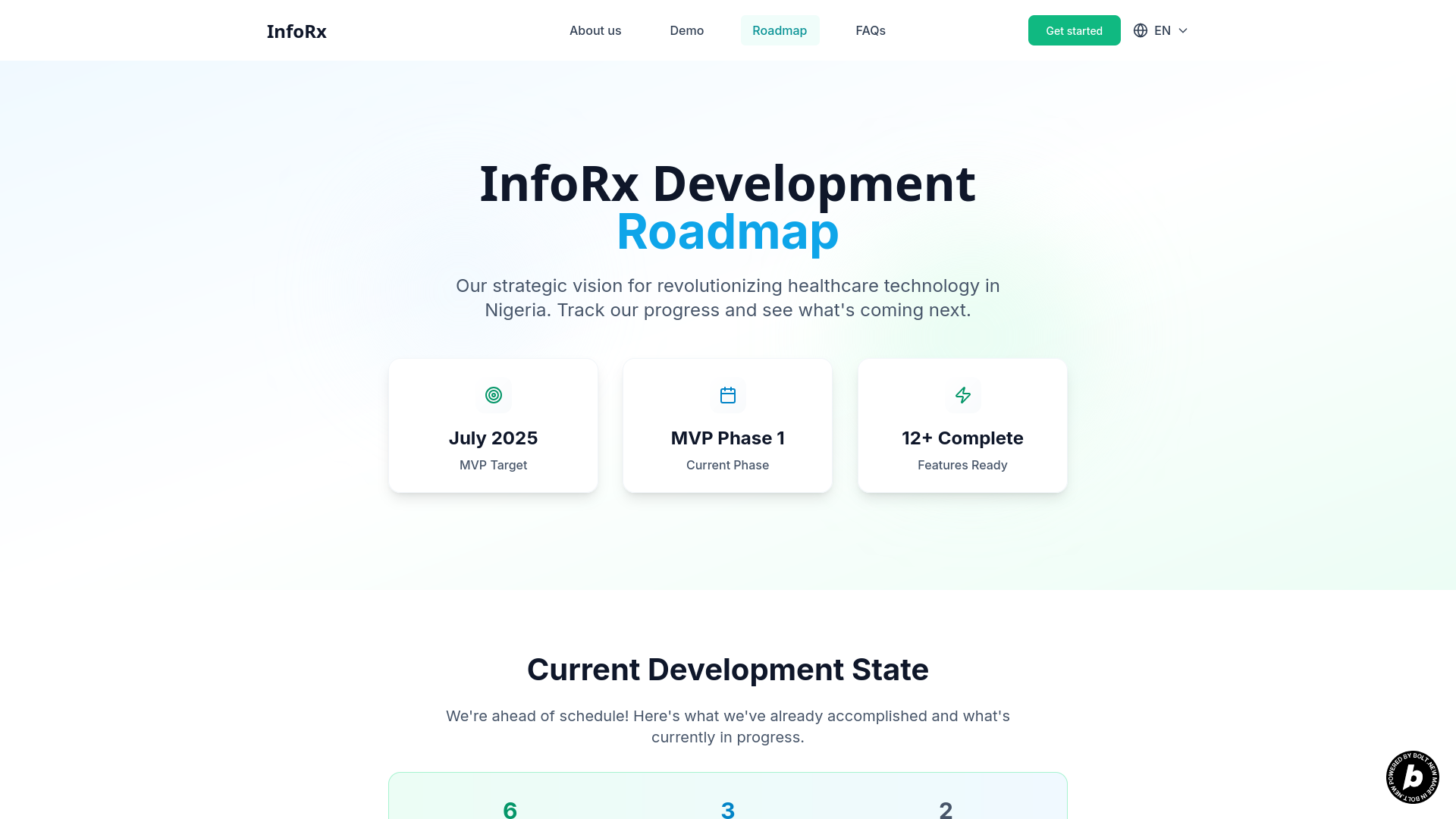Open the EN language selector
The image size is (1456, 819).
1162,30
